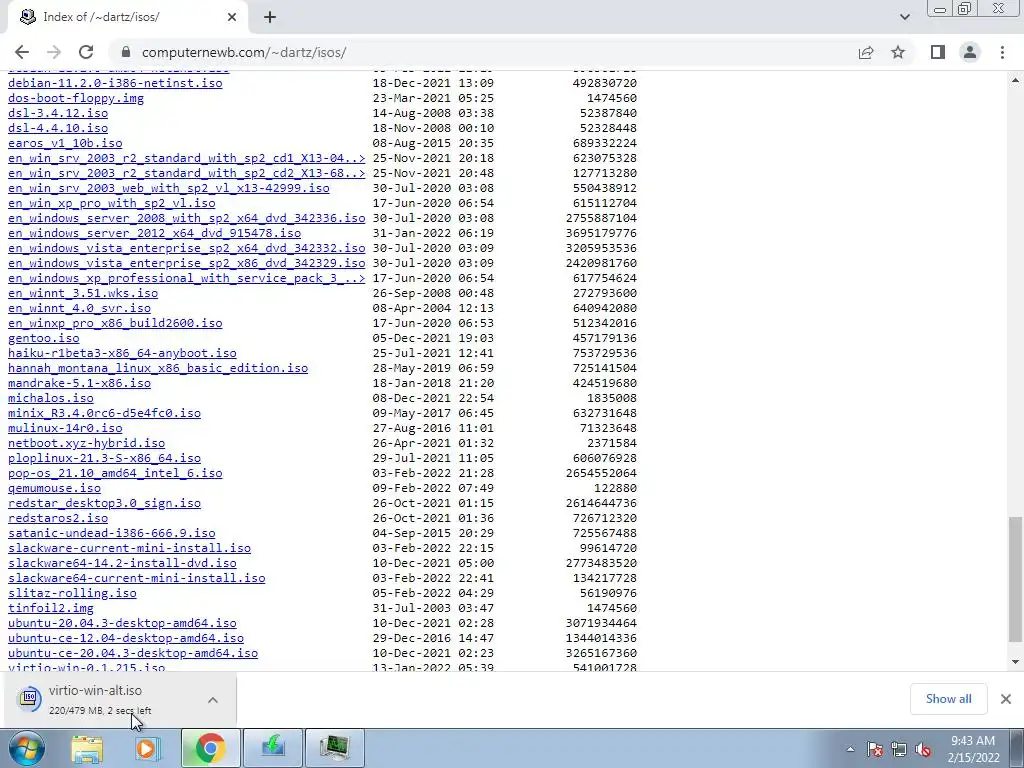Click the forward navigation arrow

click(54, 52)
